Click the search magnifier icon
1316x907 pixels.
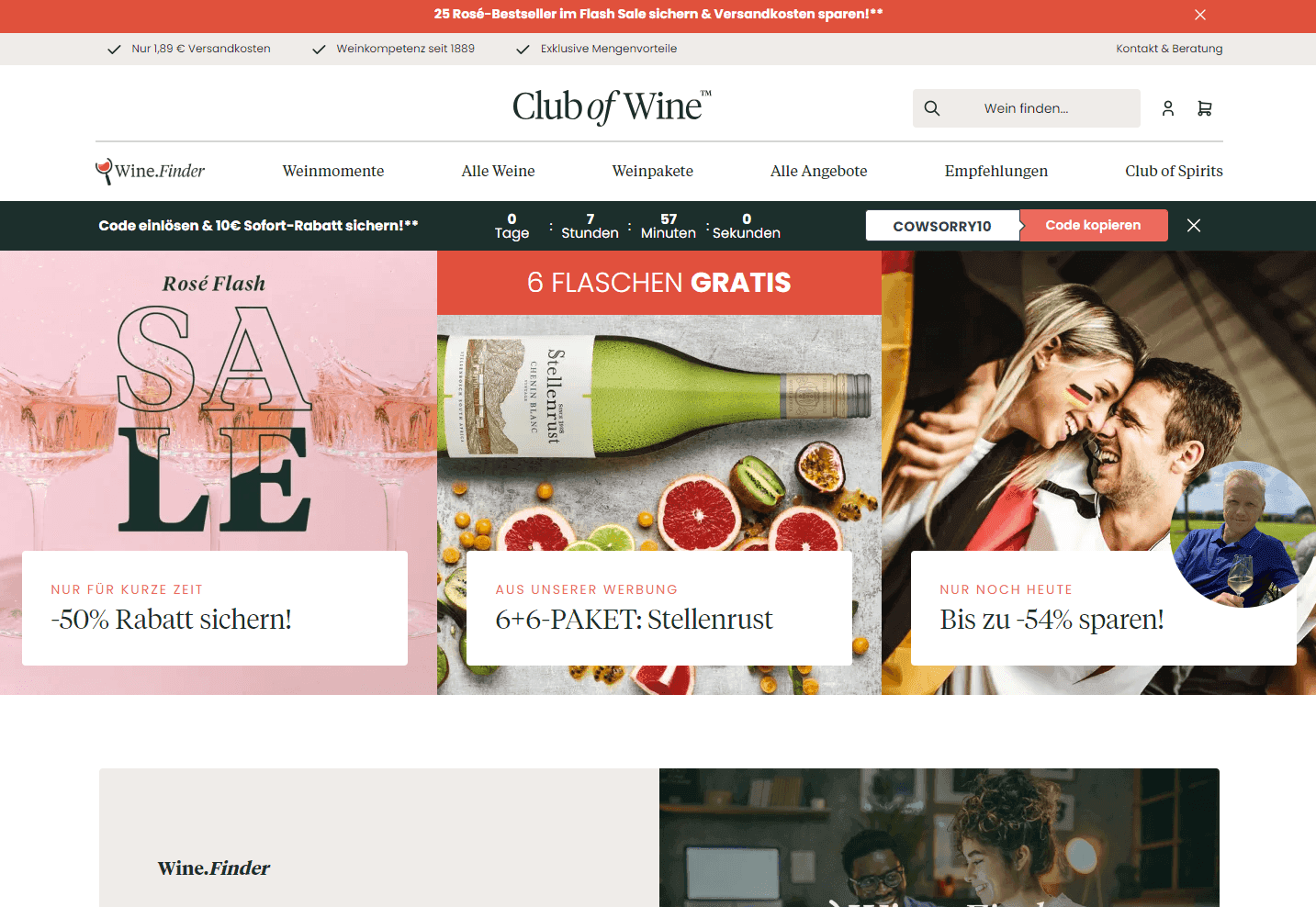point(932,108)
